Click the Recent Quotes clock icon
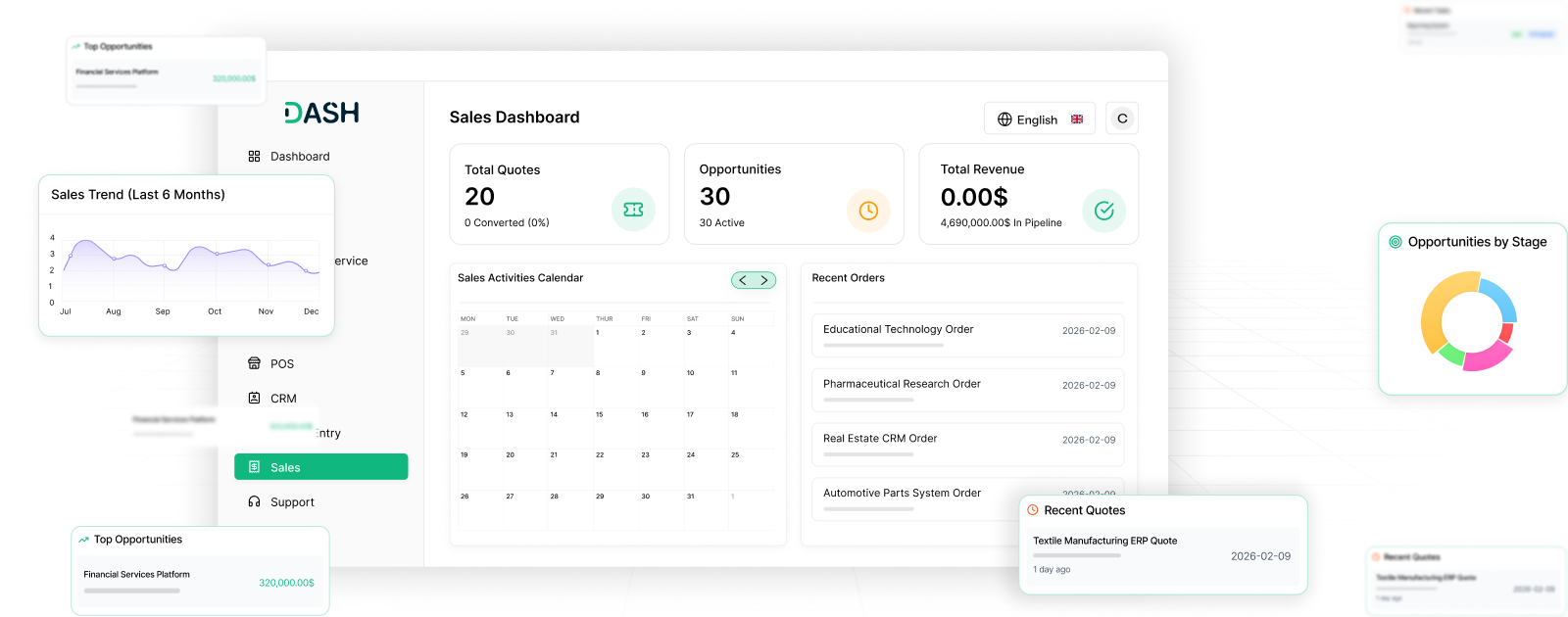Screen dimensions: 1568x617 tap(1033, 510)
